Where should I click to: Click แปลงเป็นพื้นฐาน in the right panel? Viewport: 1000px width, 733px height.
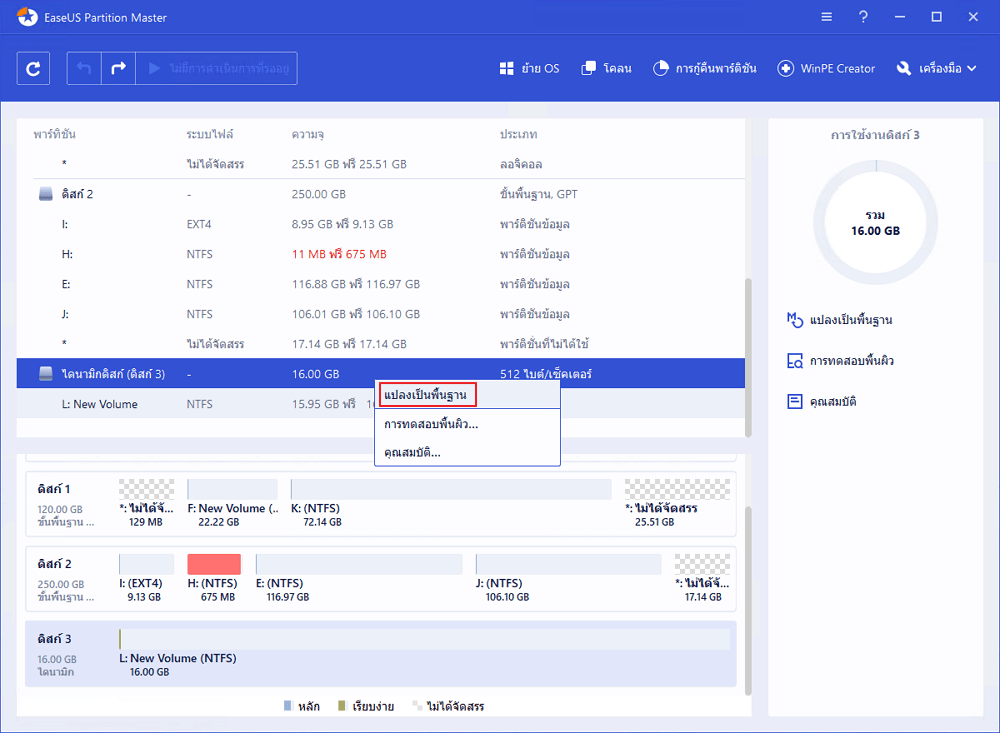[851, 320]
